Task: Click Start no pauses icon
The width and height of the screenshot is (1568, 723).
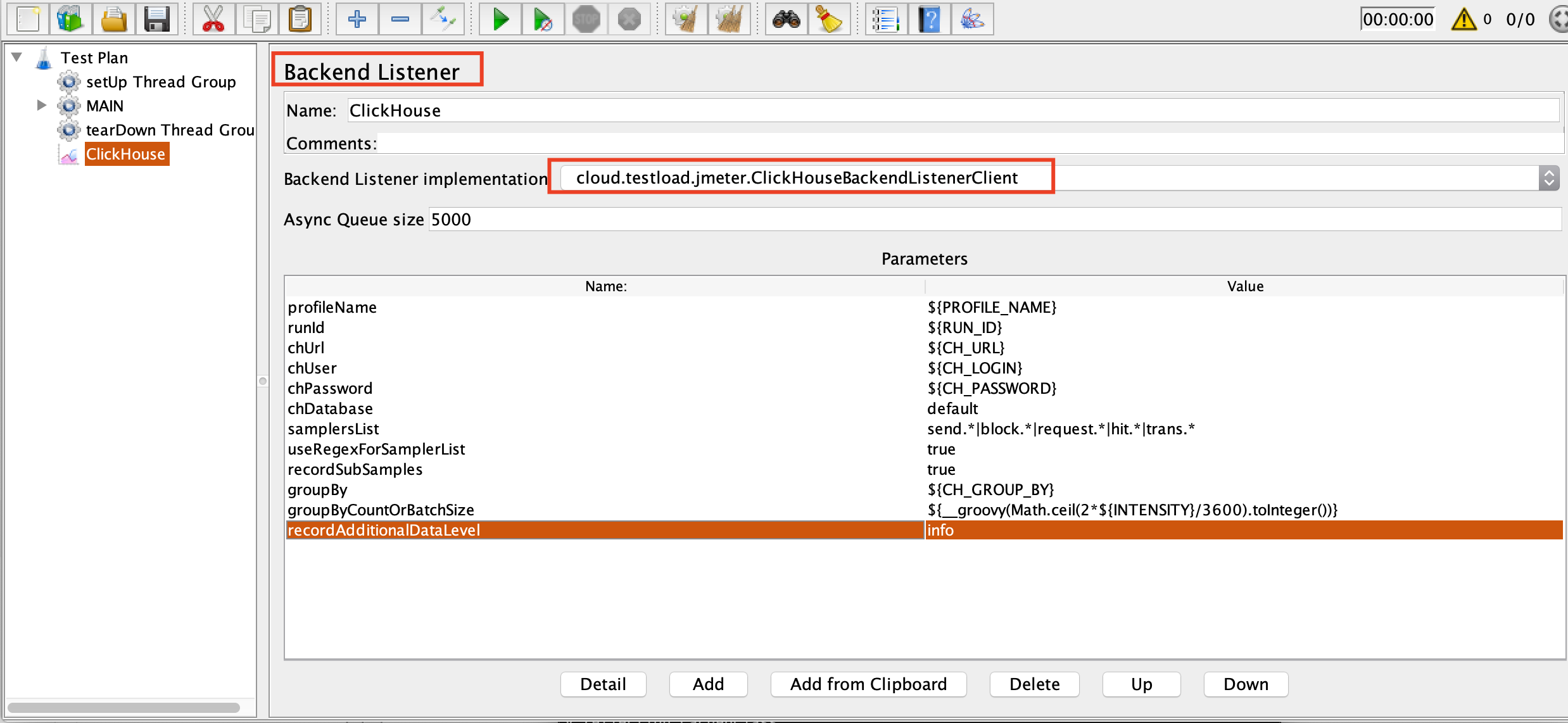Action: coord(543,20)
